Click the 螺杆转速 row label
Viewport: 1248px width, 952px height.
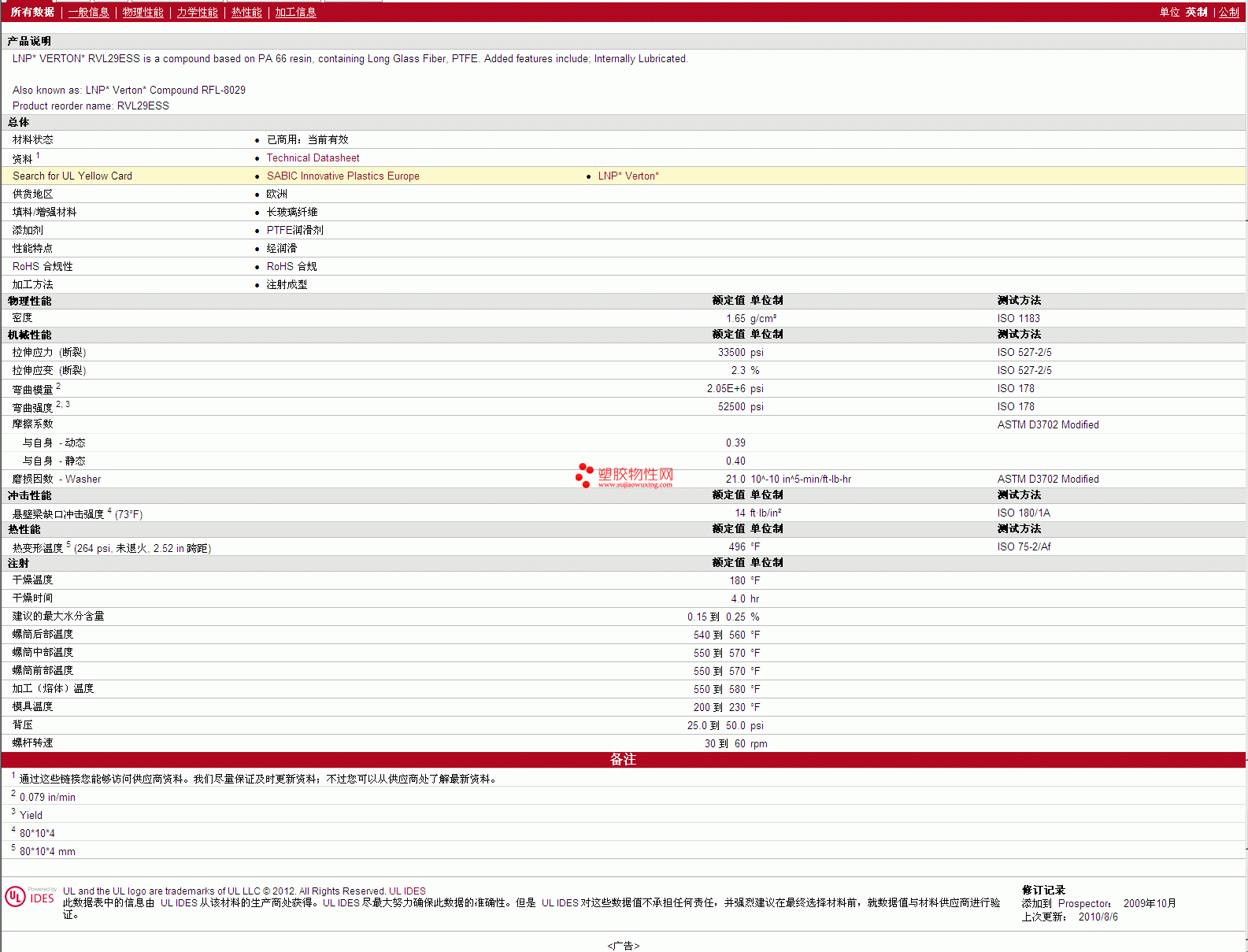[32, 743]
